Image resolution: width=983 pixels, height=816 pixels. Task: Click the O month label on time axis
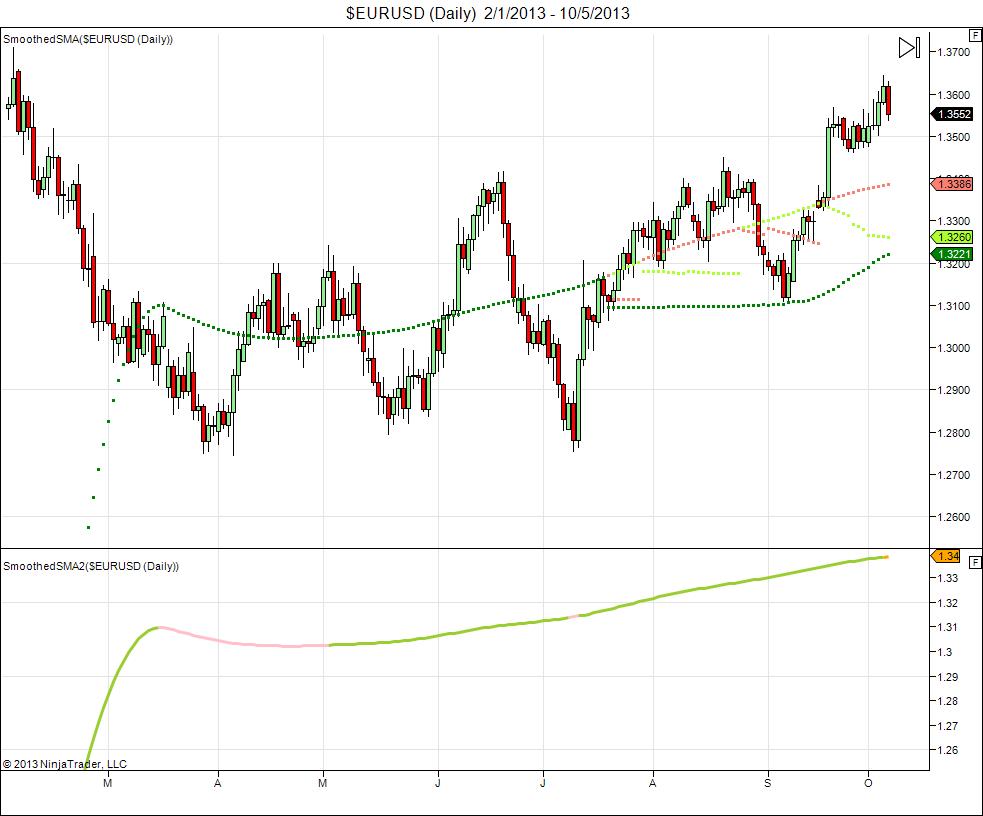click(x=868, y=783)
